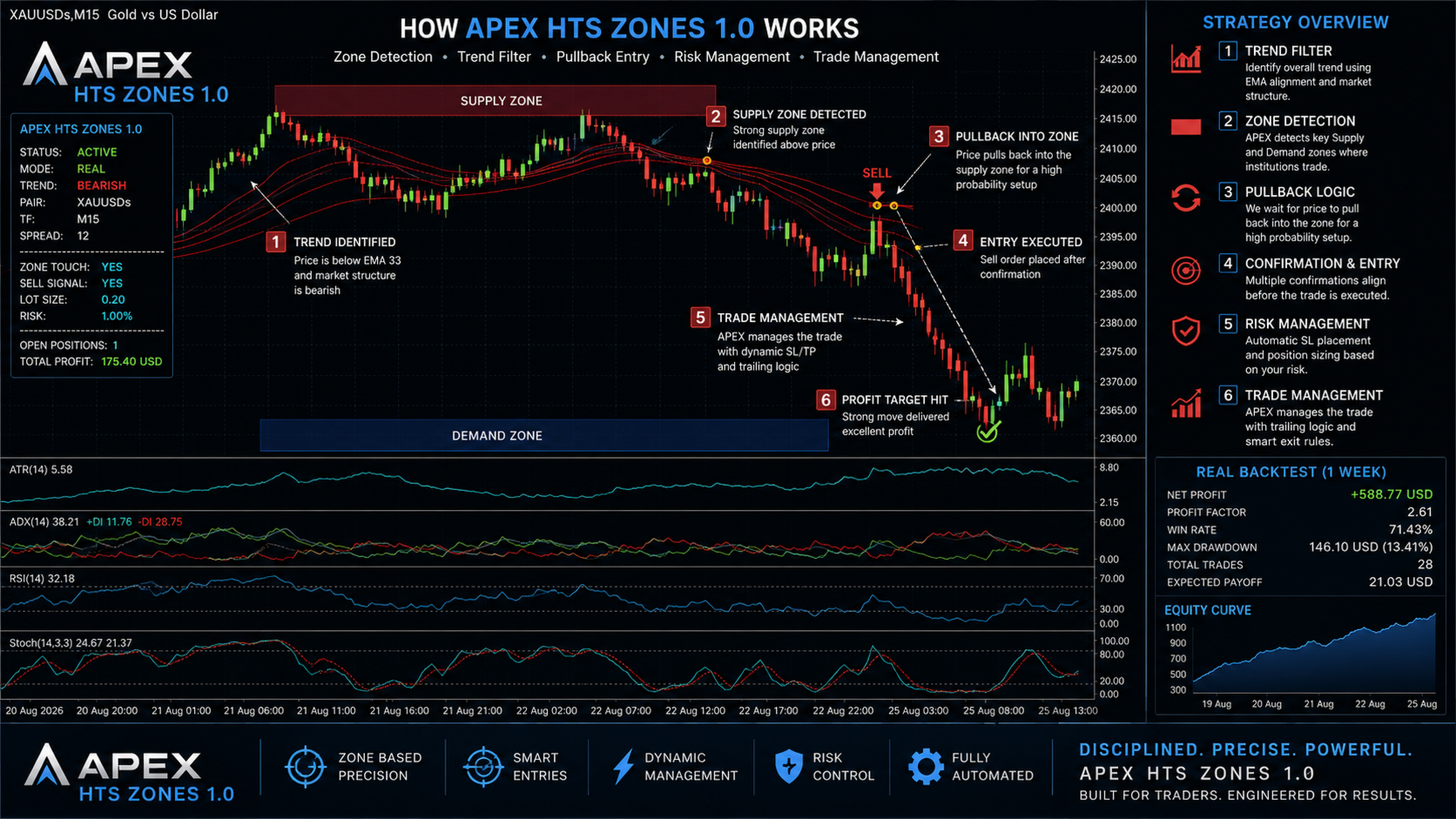The image size is (1456, 819).
Task: Click the 2425.00 price axis label
Action: [1118, 59]
